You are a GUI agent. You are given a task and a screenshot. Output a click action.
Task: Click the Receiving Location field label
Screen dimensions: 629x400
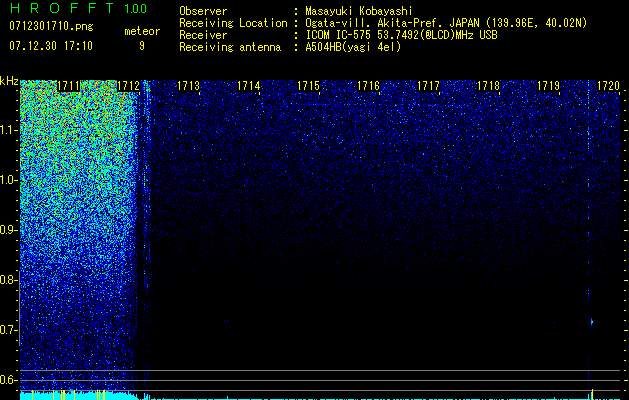pyautogui.click(x=233, y=24)
